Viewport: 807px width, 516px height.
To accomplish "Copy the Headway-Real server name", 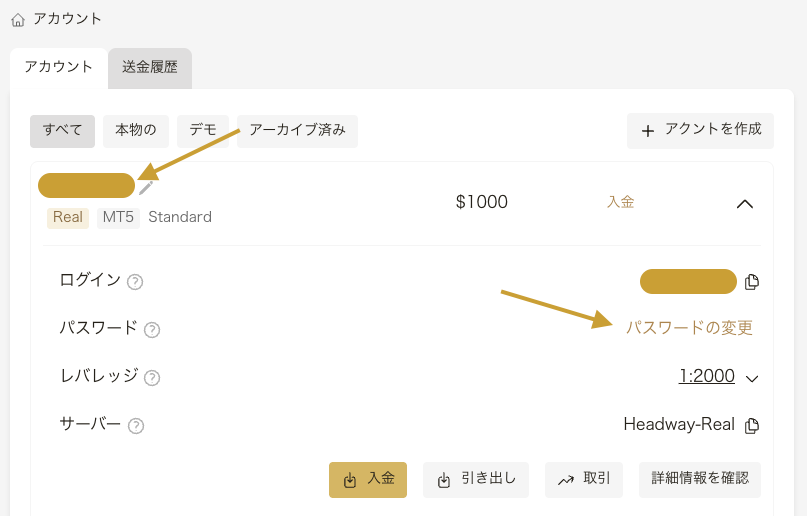I will click(752, 425).
